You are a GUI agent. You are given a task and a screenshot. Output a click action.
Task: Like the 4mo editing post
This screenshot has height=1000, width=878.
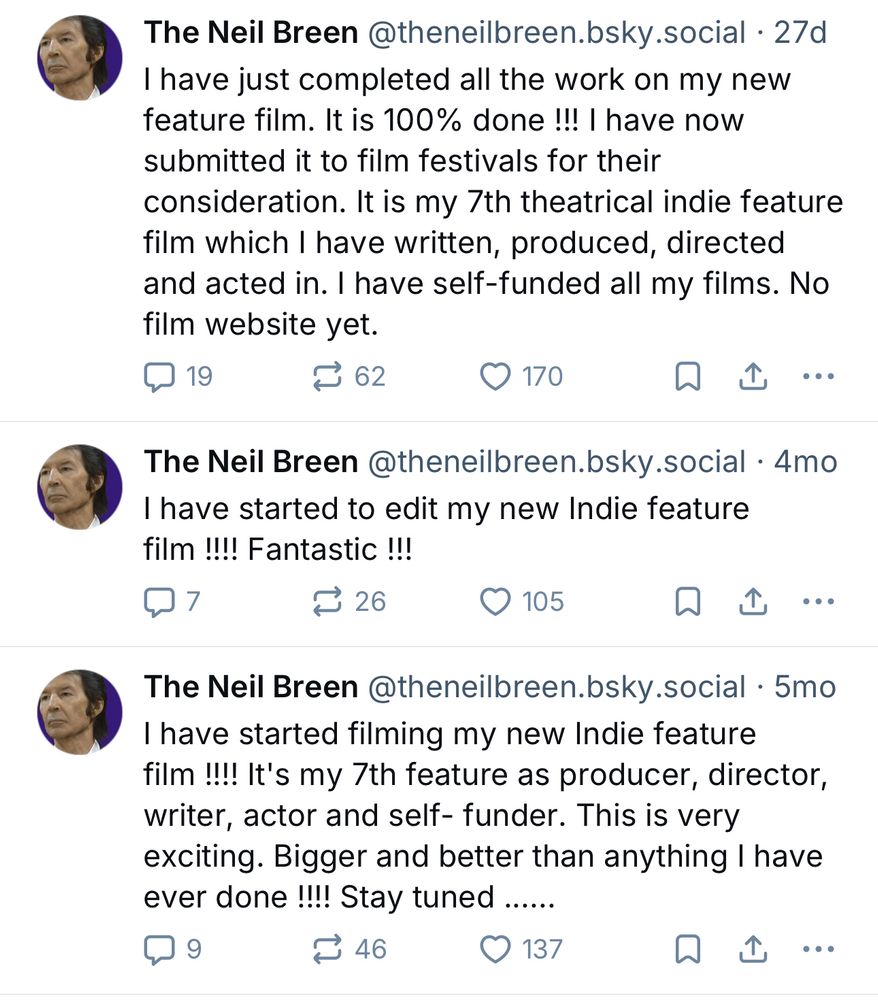point(495,601)
